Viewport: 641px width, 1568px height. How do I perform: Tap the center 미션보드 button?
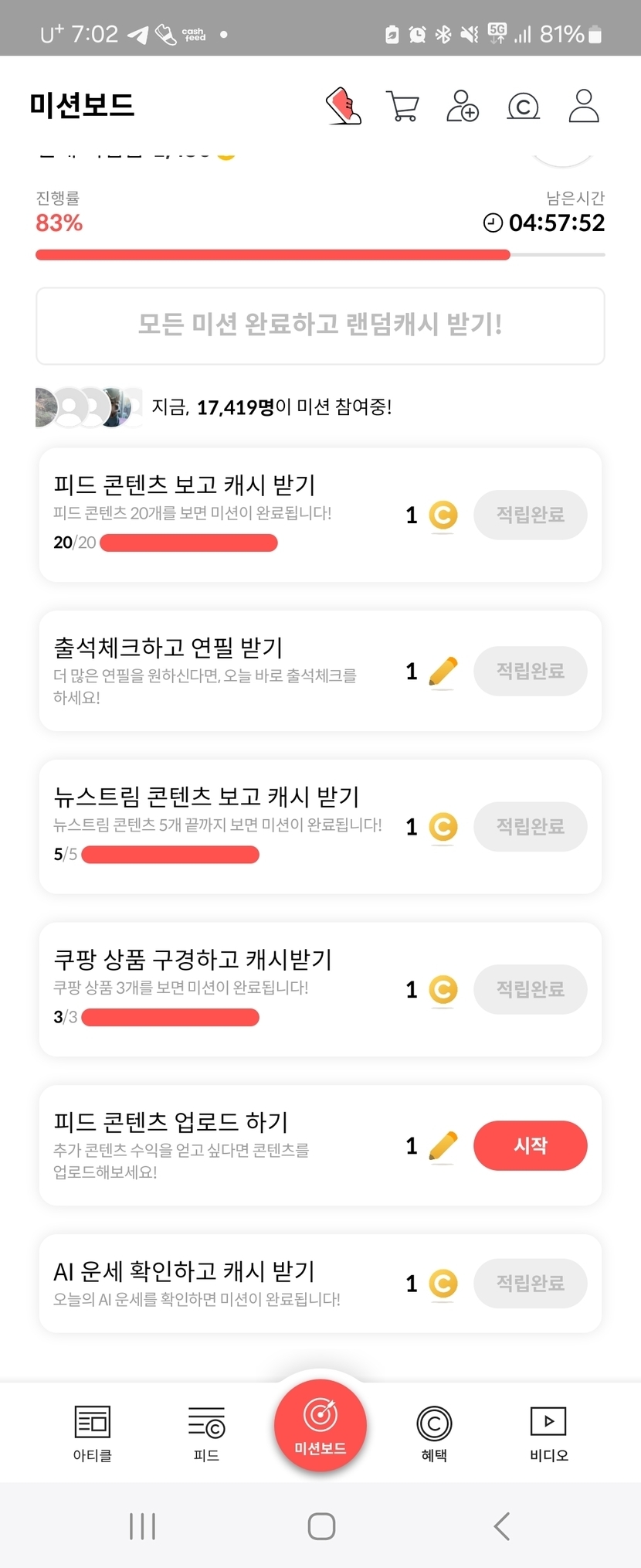[320, 1426]
